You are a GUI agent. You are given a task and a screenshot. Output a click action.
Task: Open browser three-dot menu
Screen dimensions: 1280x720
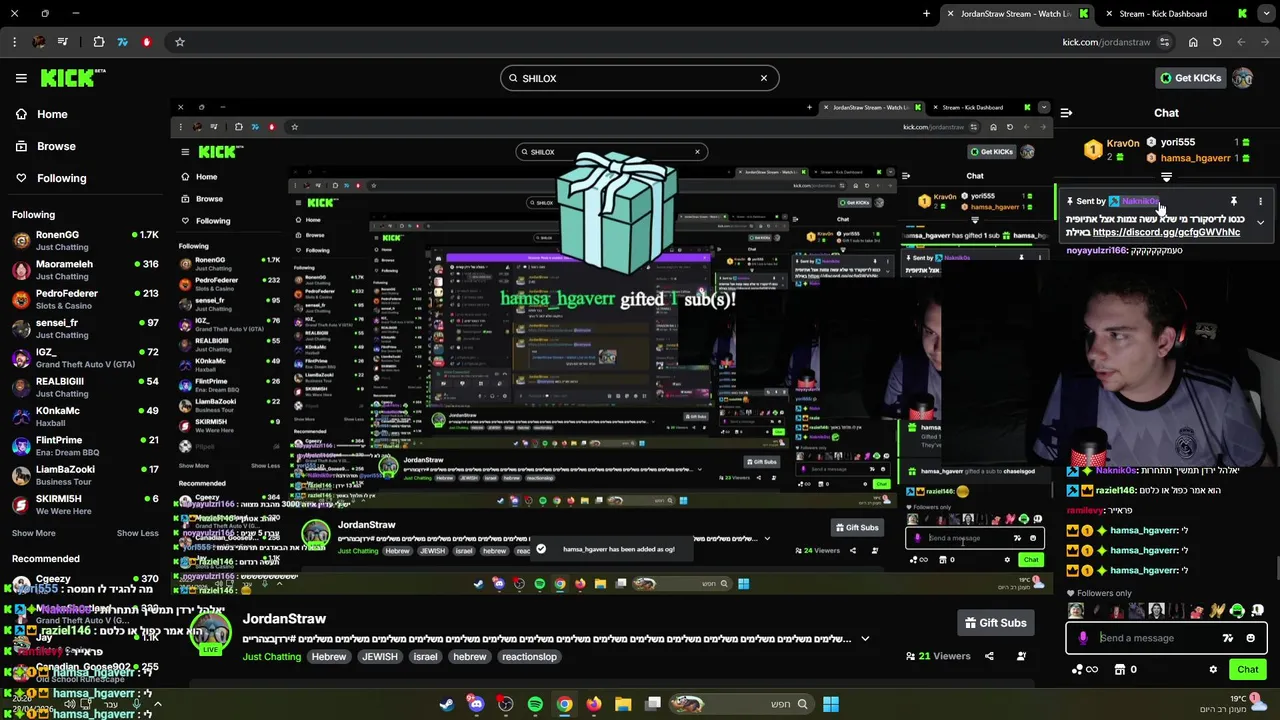click(x=14, y=42)
